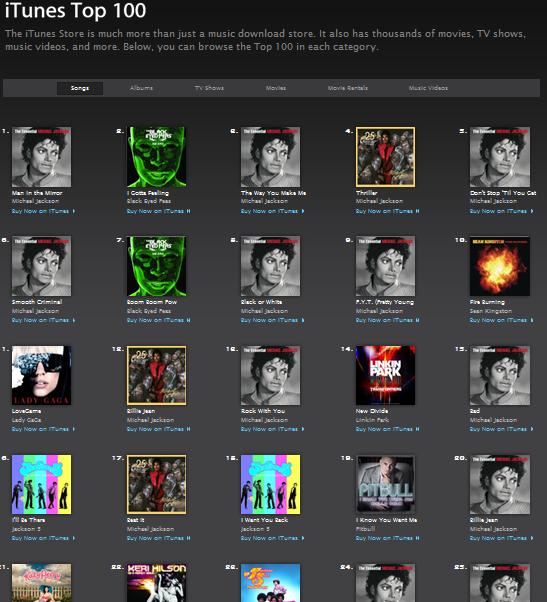Buy I Want You Back on iTunes
The image size is (547, 602).
(x=273, y=538)
